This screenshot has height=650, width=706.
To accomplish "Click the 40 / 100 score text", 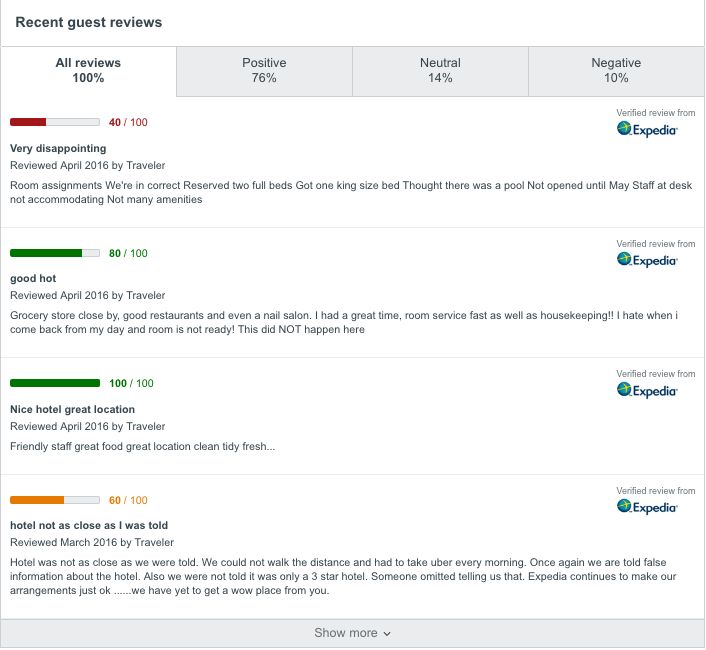I will pos(128,122).
